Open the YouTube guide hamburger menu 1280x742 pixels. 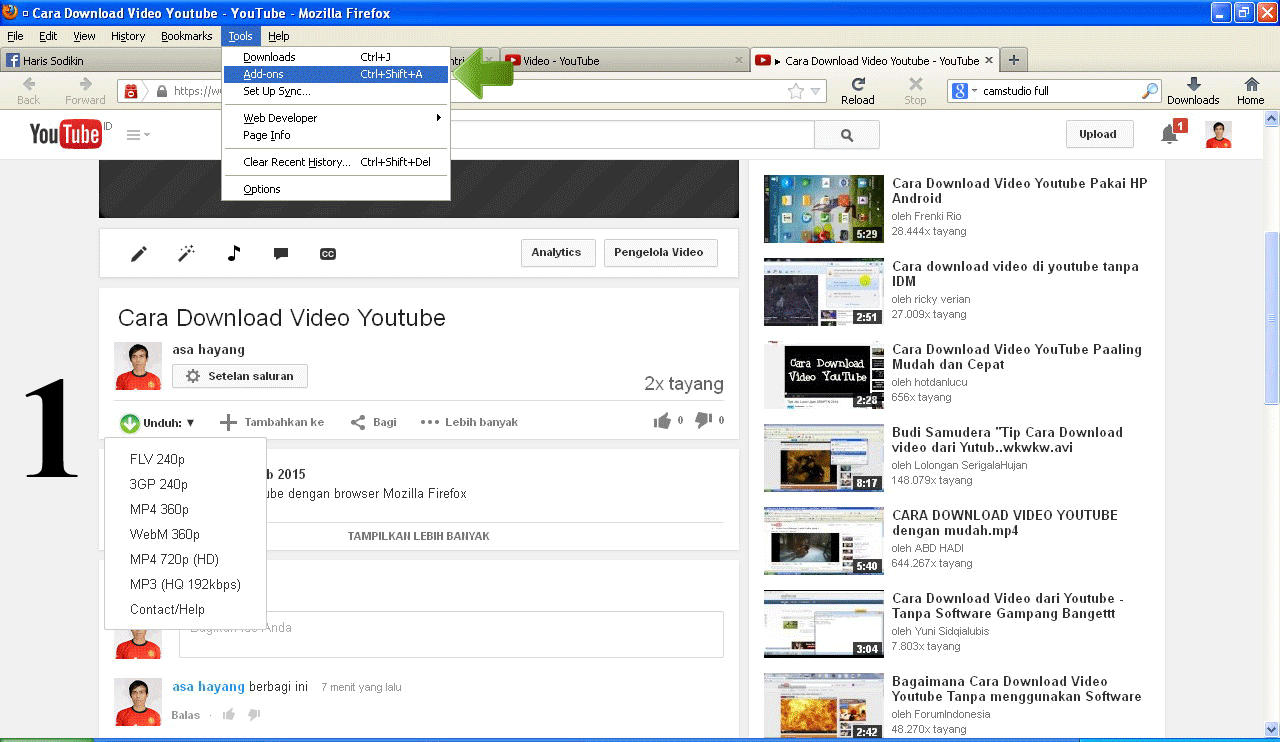139,135
